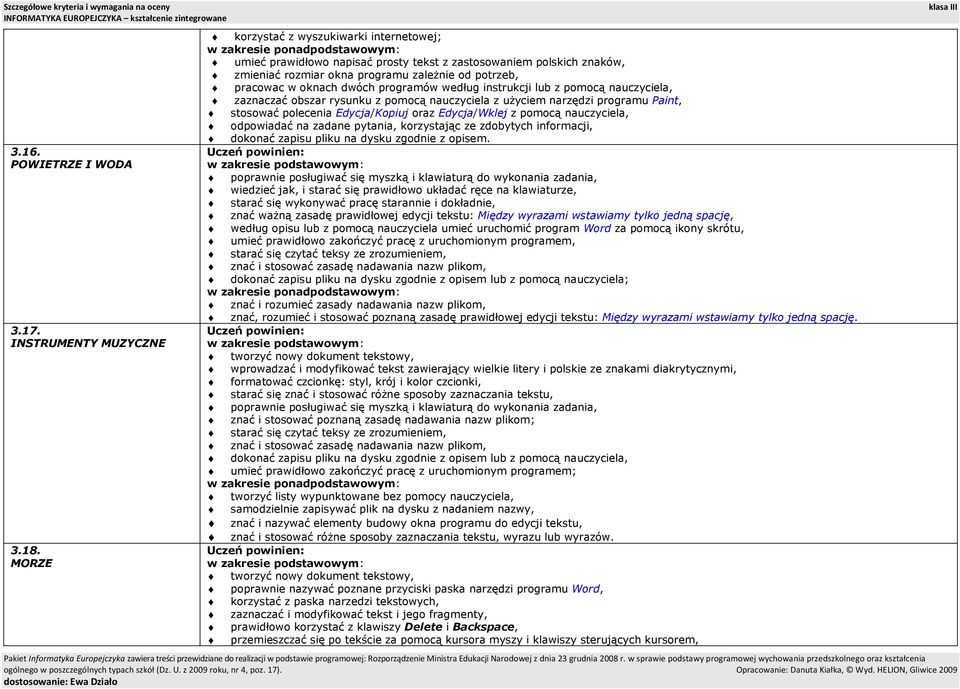
Task: Click 'klasa III' label in the header
Action: pos(942,7)
